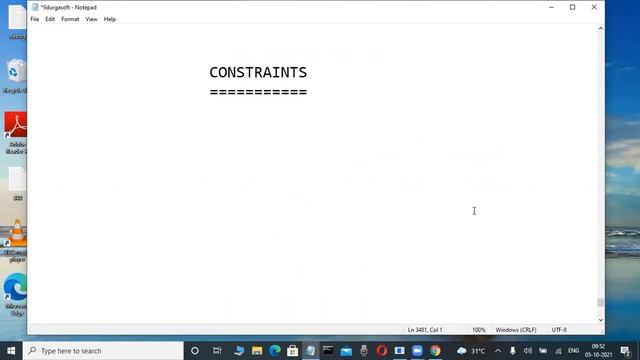Open the Command Prompt taskbar icon
This screenshot has width=640, height=360.
click(x=328, y=351)
